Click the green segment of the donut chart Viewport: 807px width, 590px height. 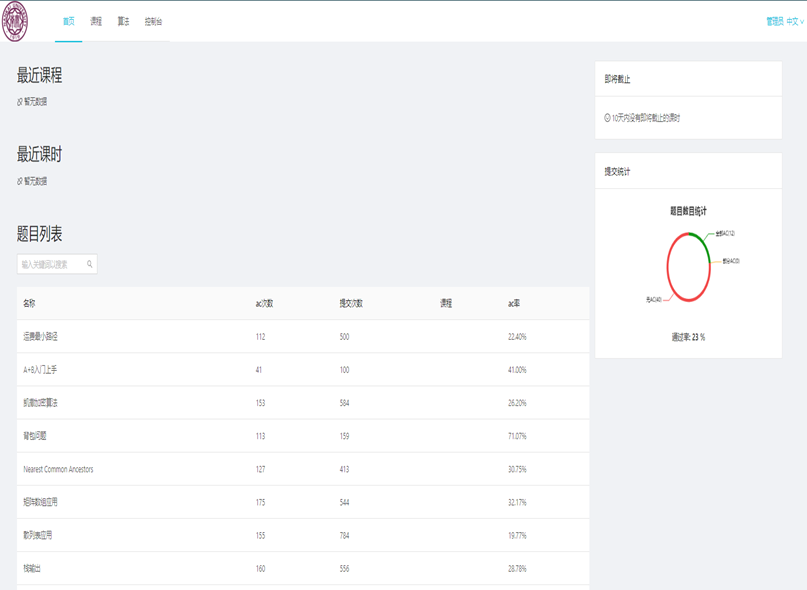pyautogui.click(x=700, y=240)
